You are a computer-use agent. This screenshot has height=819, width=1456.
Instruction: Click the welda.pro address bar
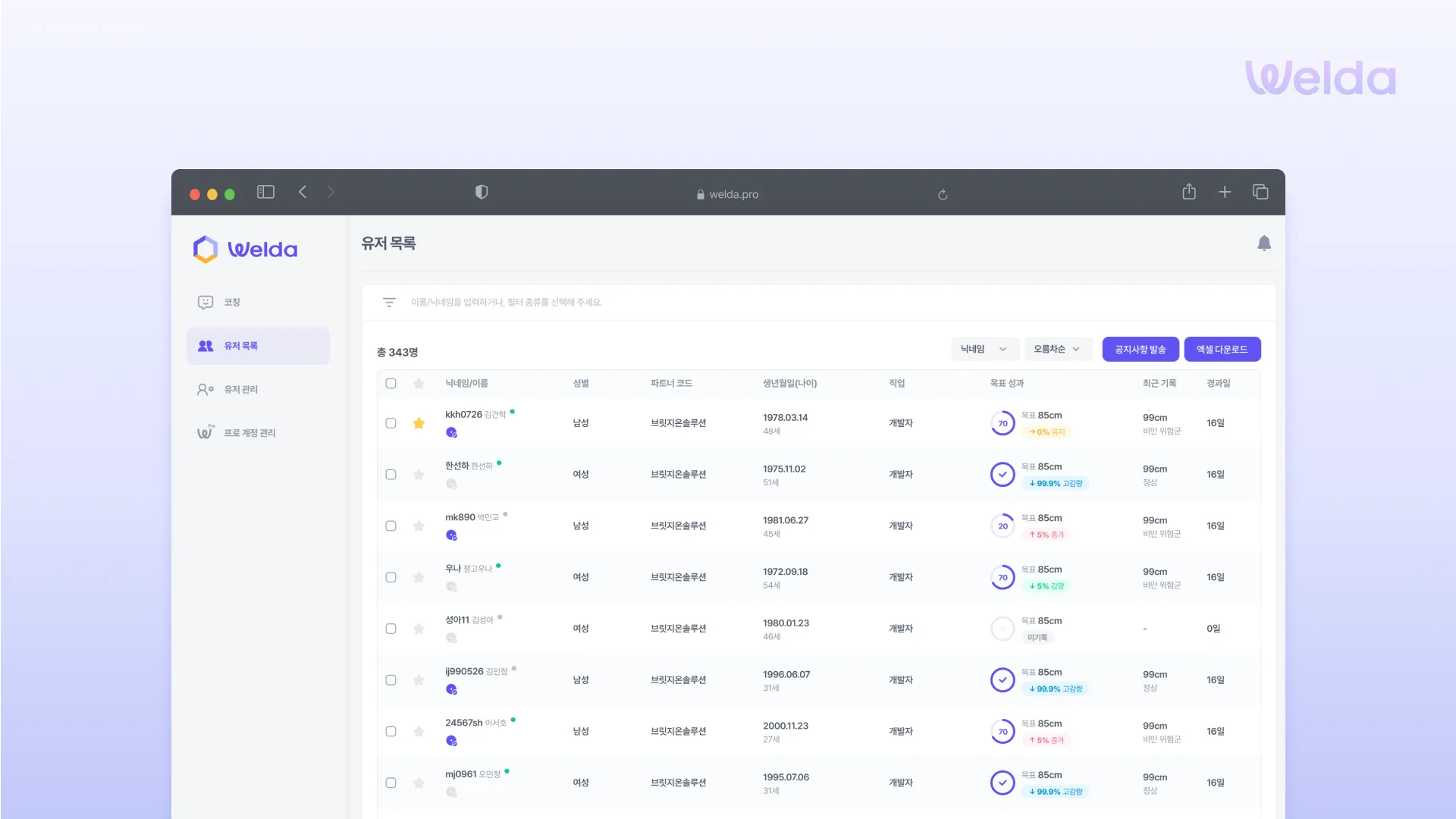[x=727, y=195]
